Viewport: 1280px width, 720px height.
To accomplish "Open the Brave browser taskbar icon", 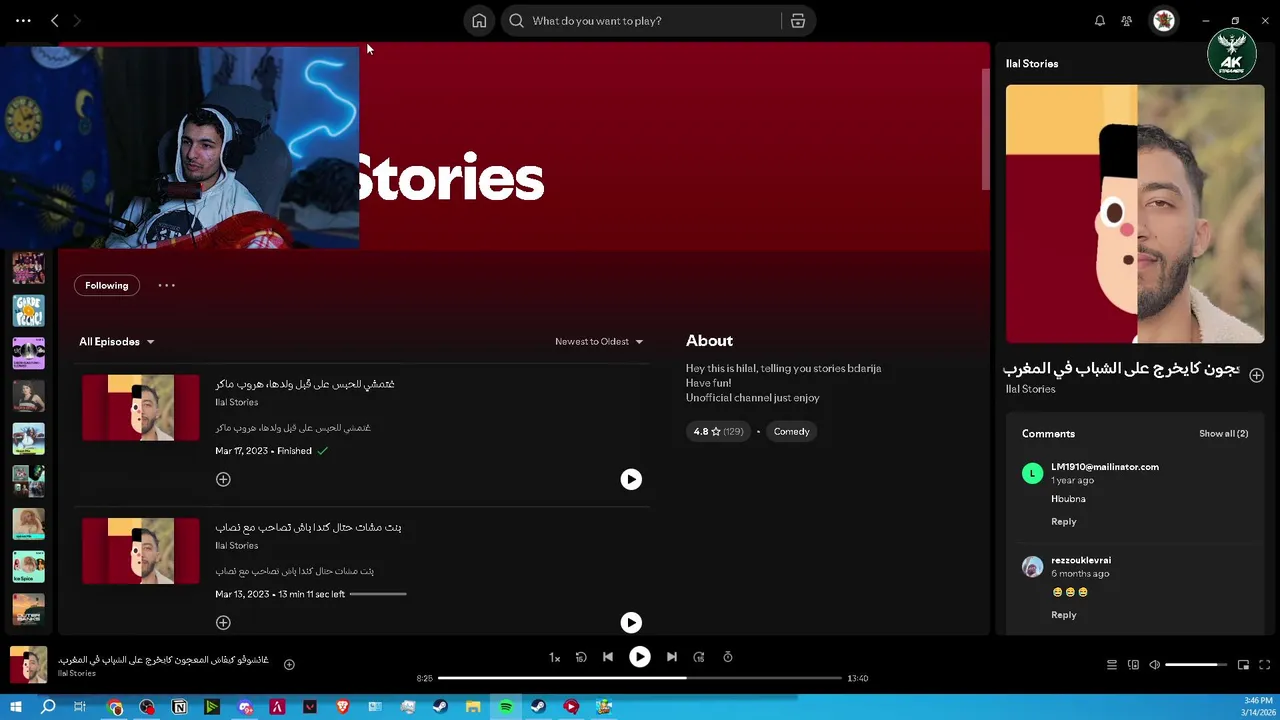I will tap(343, 707).
